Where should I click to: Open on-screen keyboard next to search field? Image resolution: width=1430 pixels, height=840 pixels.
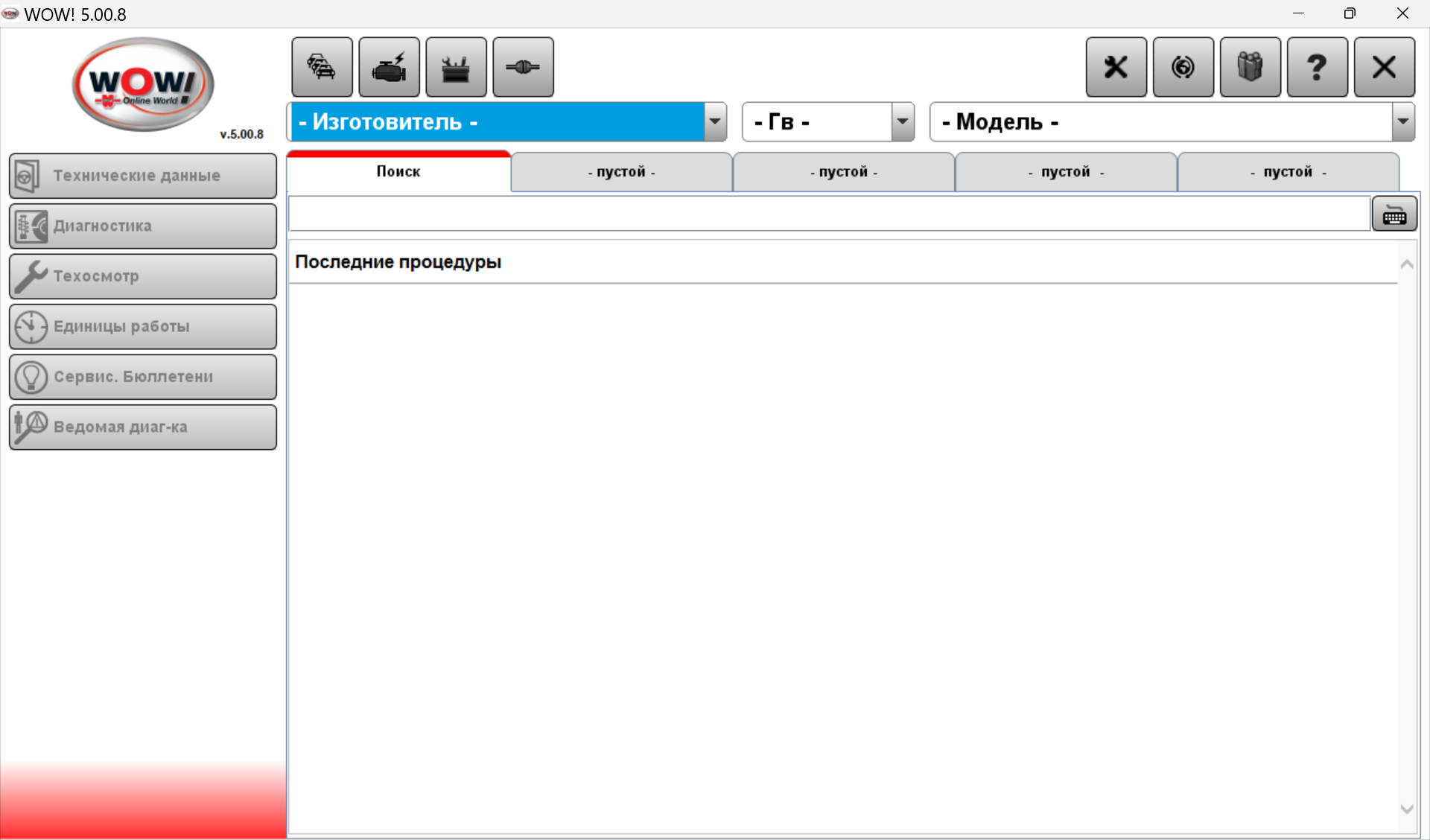tap(1394, 214)
